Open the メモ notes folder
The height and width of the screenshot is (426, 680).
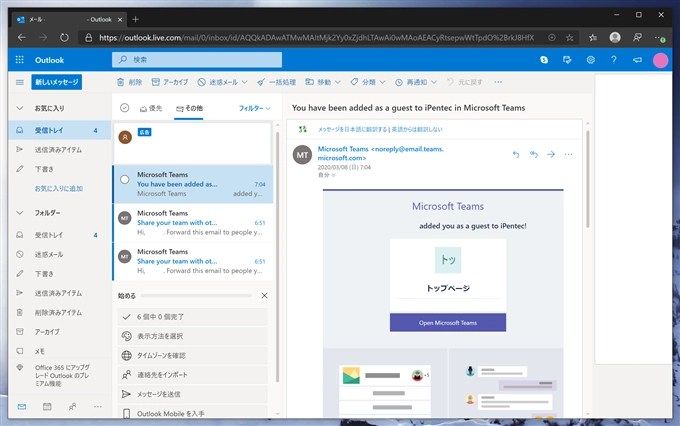click(59, 351)
